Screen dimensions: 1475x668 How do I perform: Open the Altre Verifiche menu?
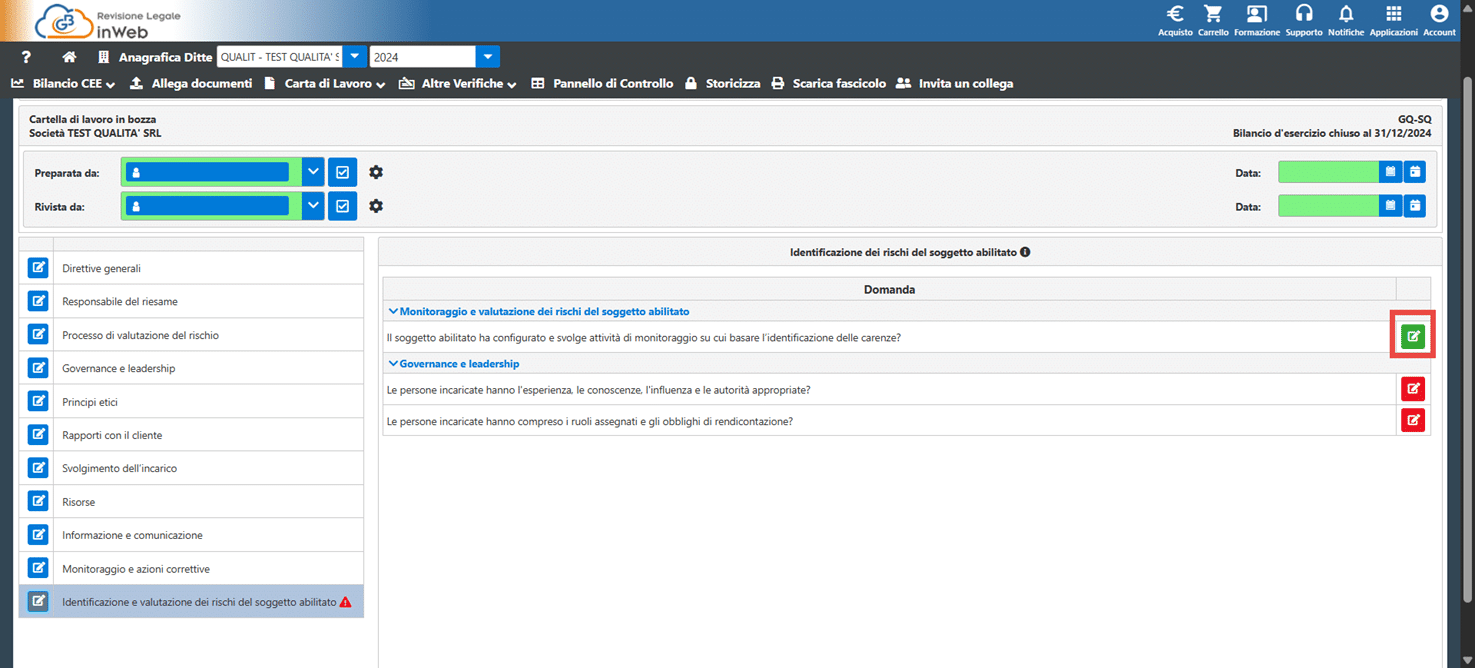[x=458, y=84]
